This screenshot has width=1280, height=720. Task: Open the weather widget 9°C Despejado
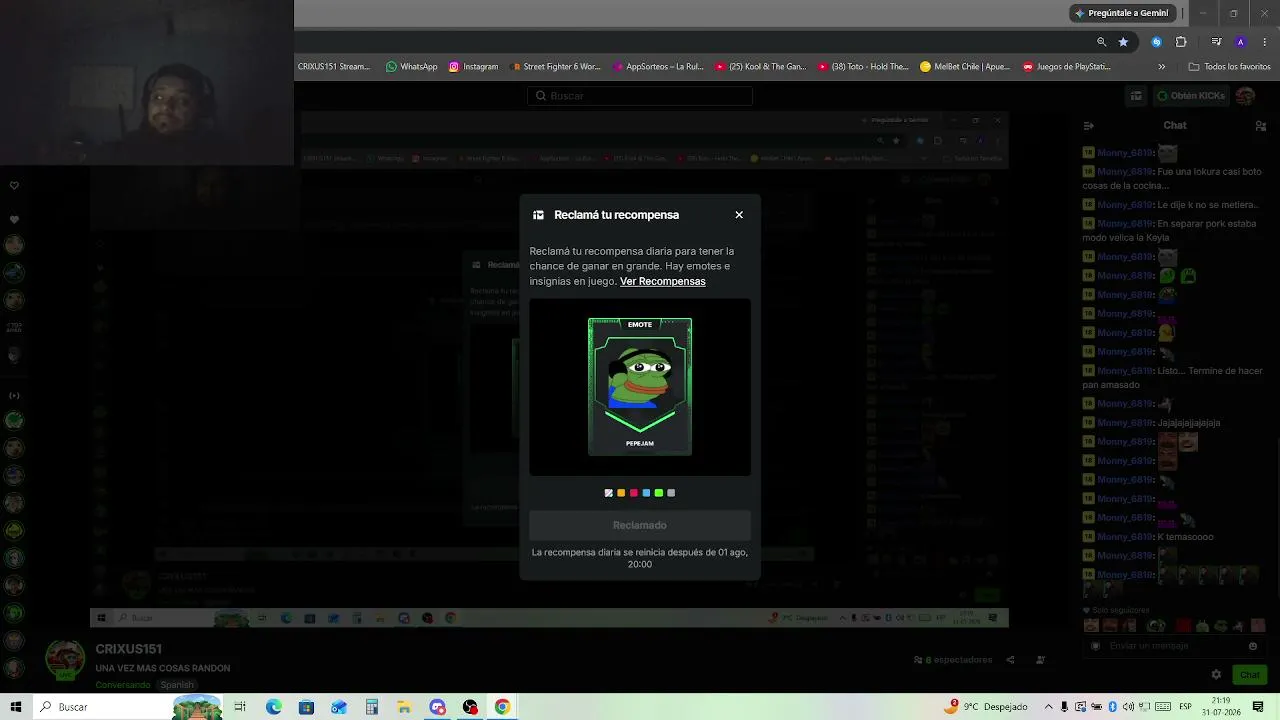(986, 707)
